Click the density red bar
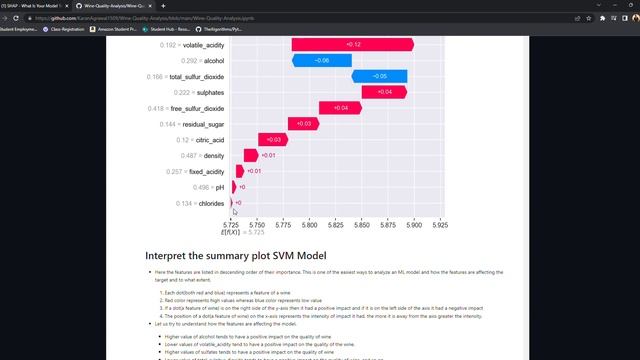 (251, 156)
